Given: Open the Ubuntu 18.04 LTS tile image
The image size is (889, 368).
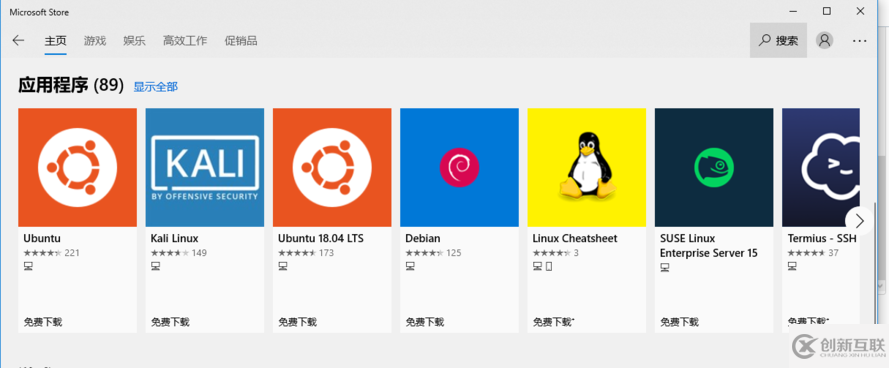Looking at the screenshot, I should coord(332,167).
